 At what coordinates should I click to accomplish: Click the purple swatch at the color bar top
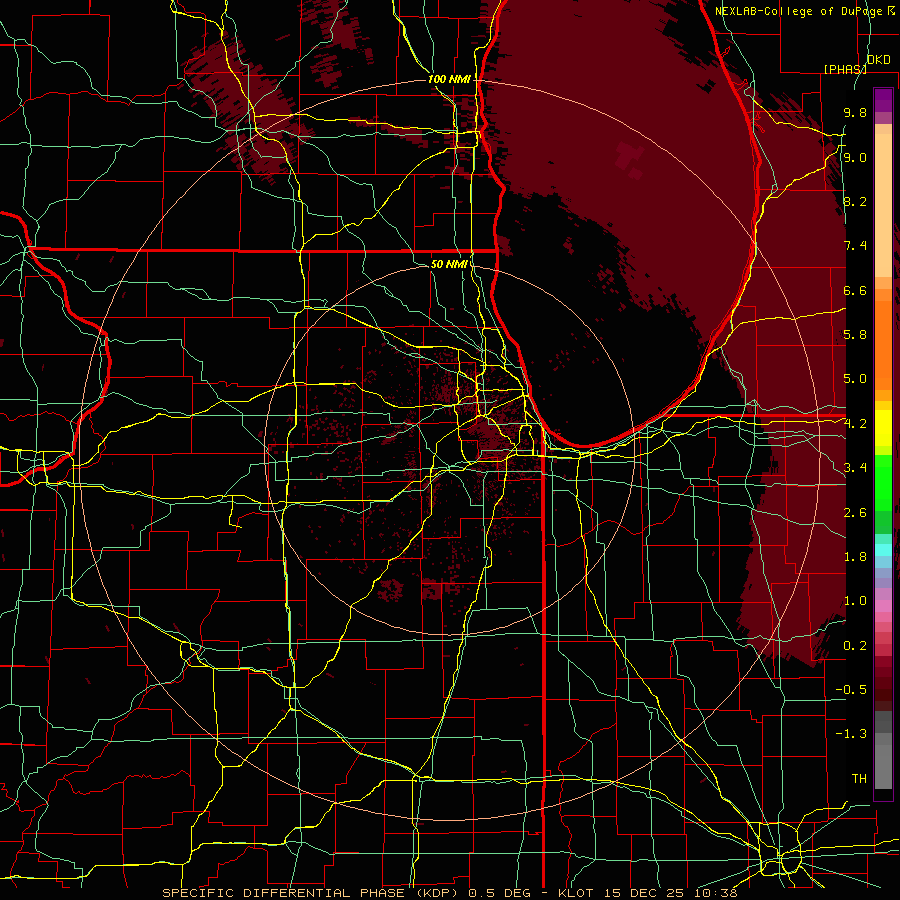883,100
